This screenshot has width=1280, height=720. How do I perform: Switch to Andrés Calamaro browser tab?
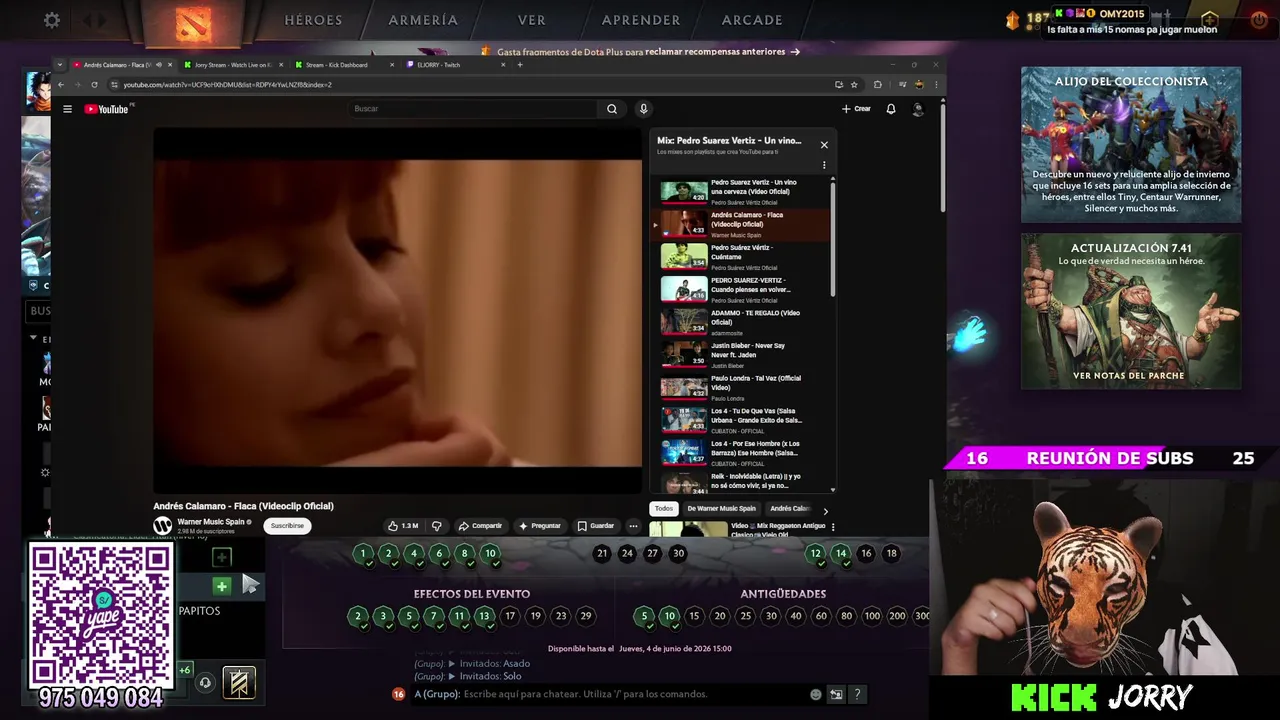(x=121, y=65)
